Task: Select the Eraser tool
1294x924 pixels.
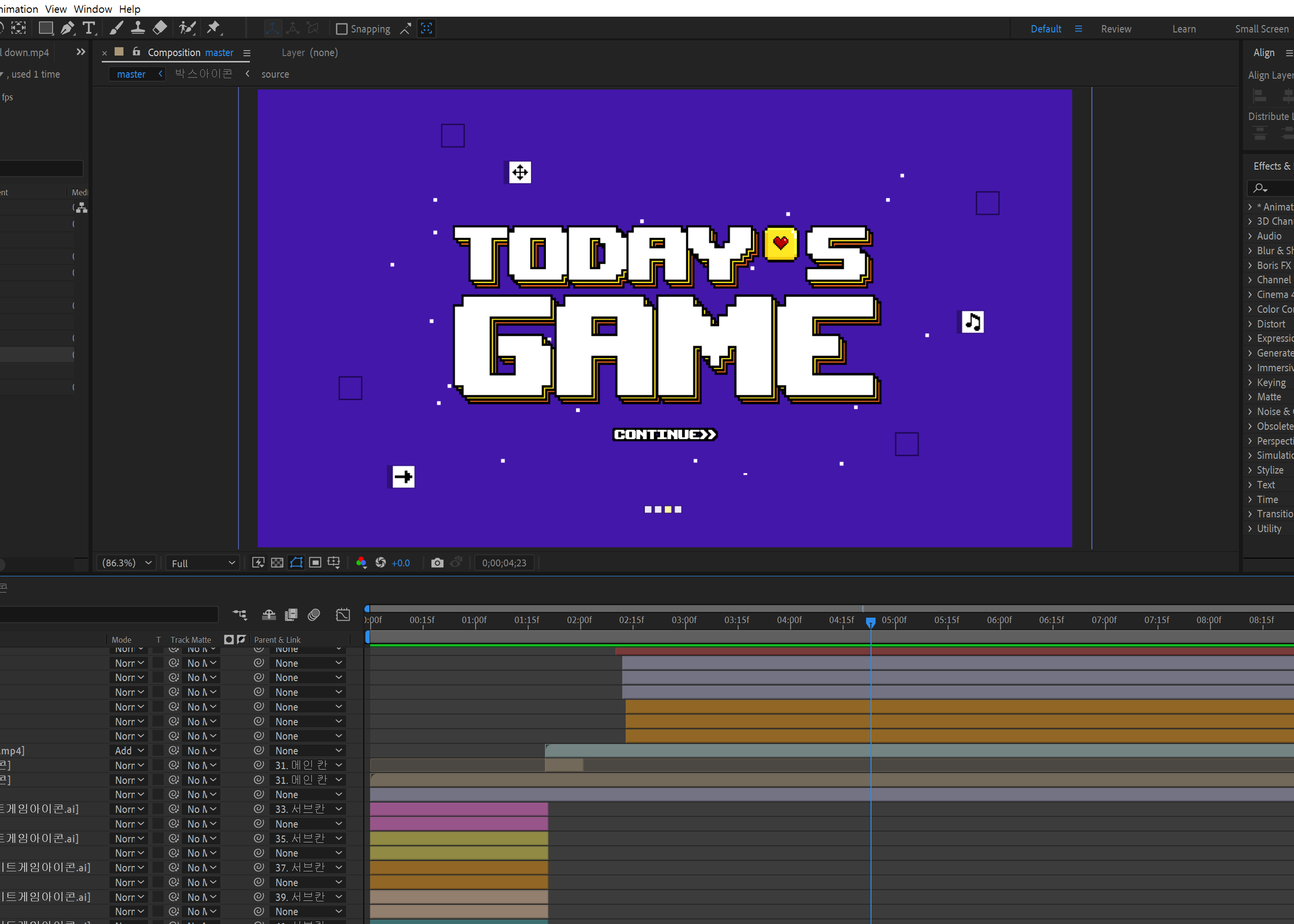Action: 160,28
